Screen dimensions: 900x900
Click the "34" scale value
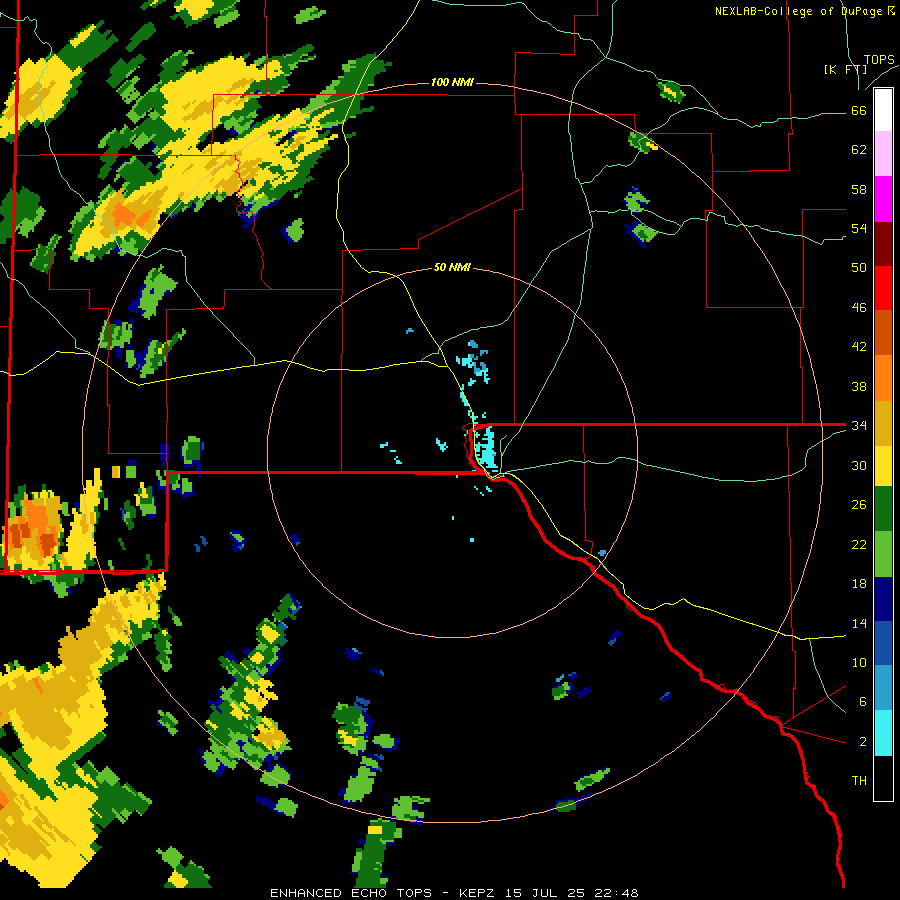(x=859, y=426)
